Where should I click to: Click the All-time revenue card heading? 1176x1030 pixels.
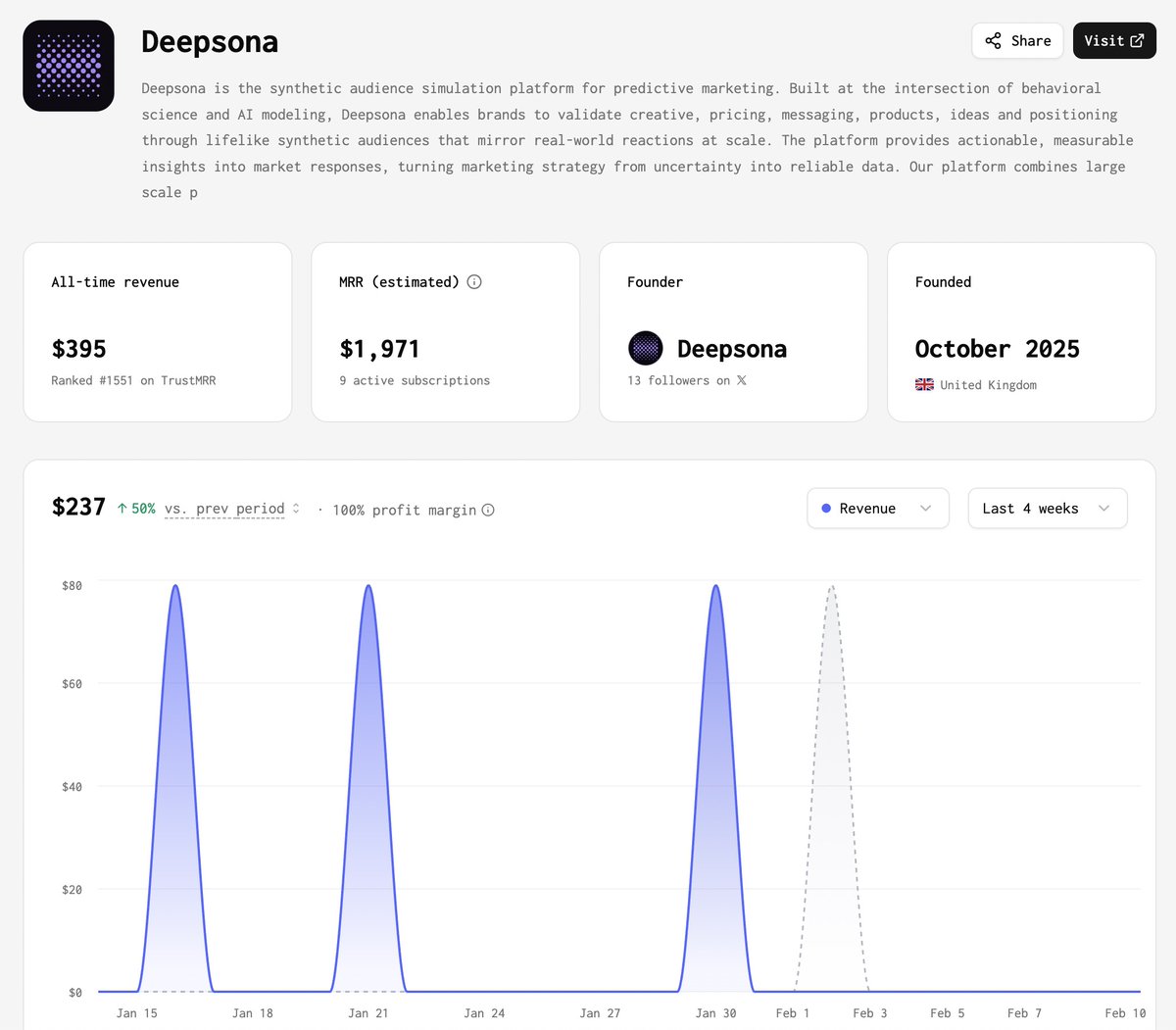pyautogui.click(x=115, y=282)
